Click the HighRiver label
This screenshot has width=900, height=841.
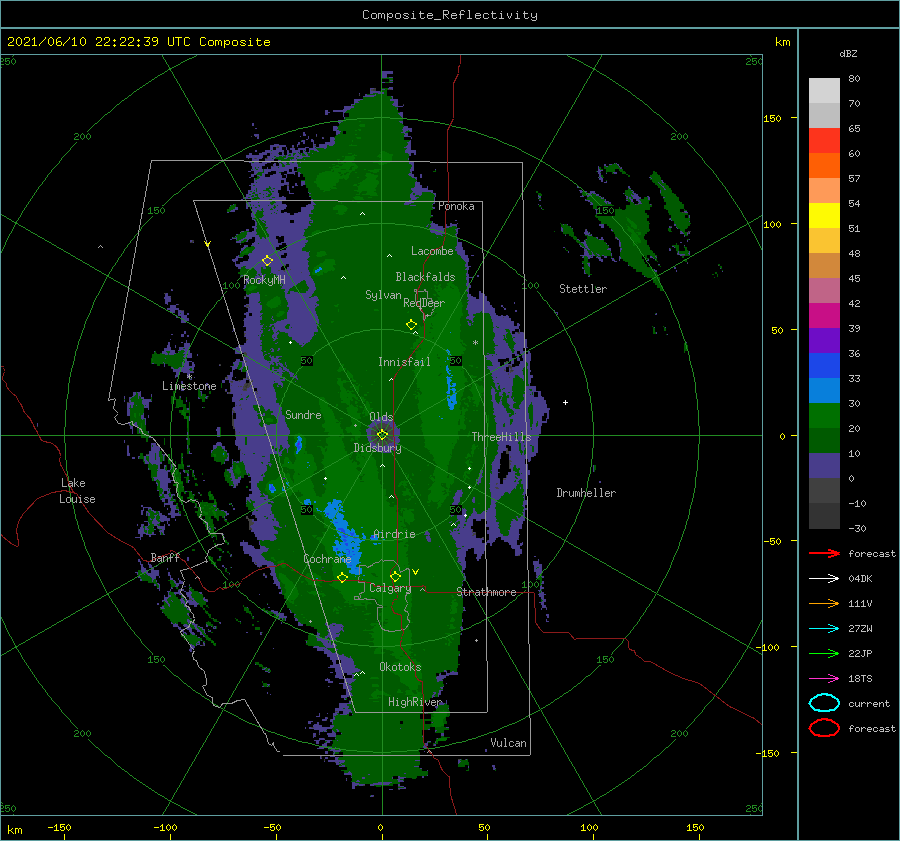415,702
